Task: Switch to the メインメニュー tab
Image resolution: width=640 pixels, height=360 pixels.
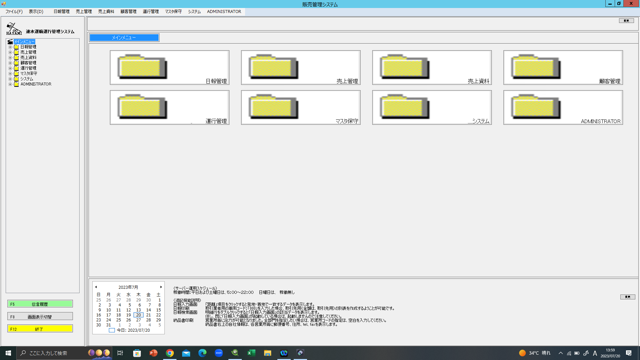Action: 124,38
